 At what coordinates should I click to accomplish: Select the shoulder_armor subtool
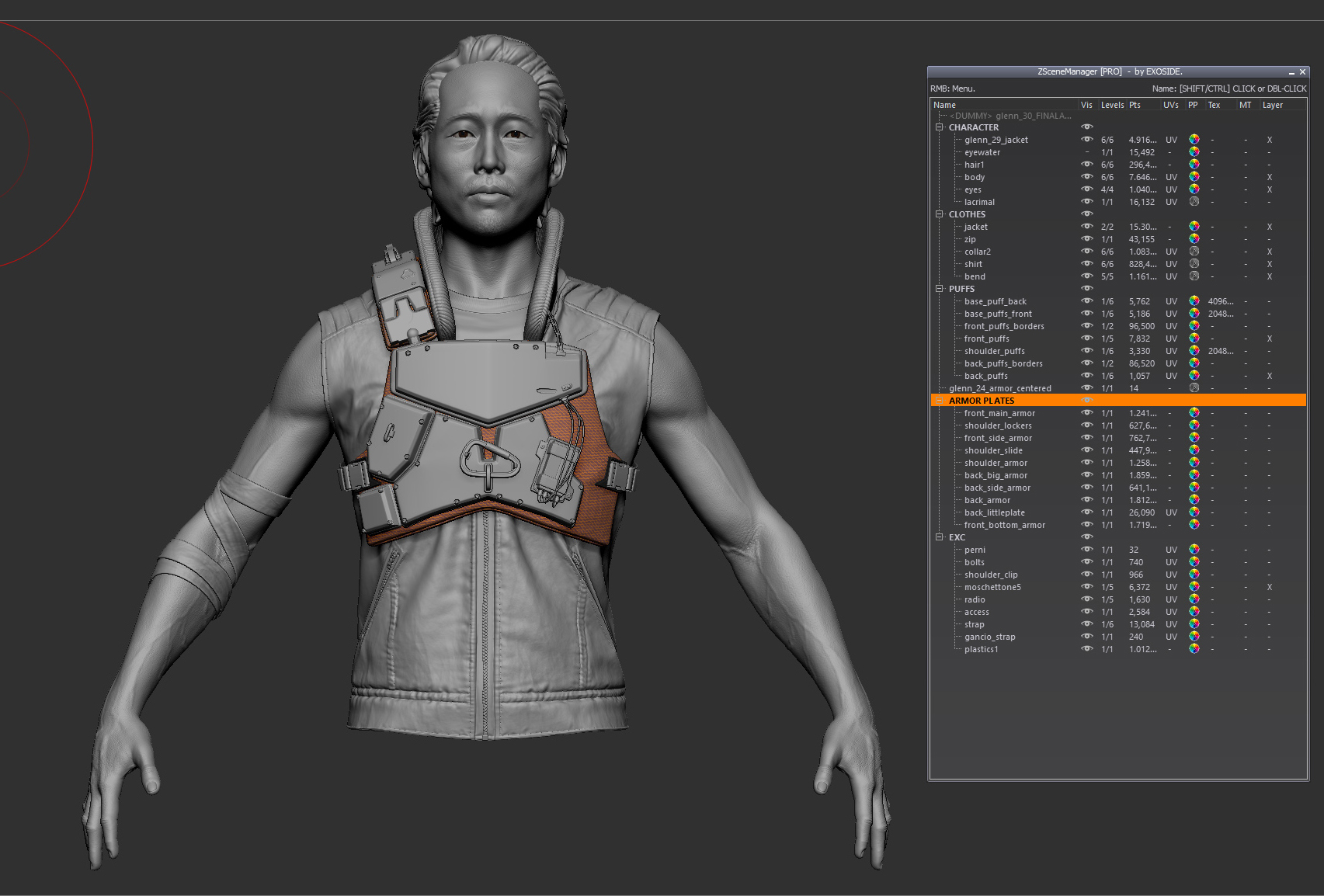pyautogui.click(x=996, y=463)
